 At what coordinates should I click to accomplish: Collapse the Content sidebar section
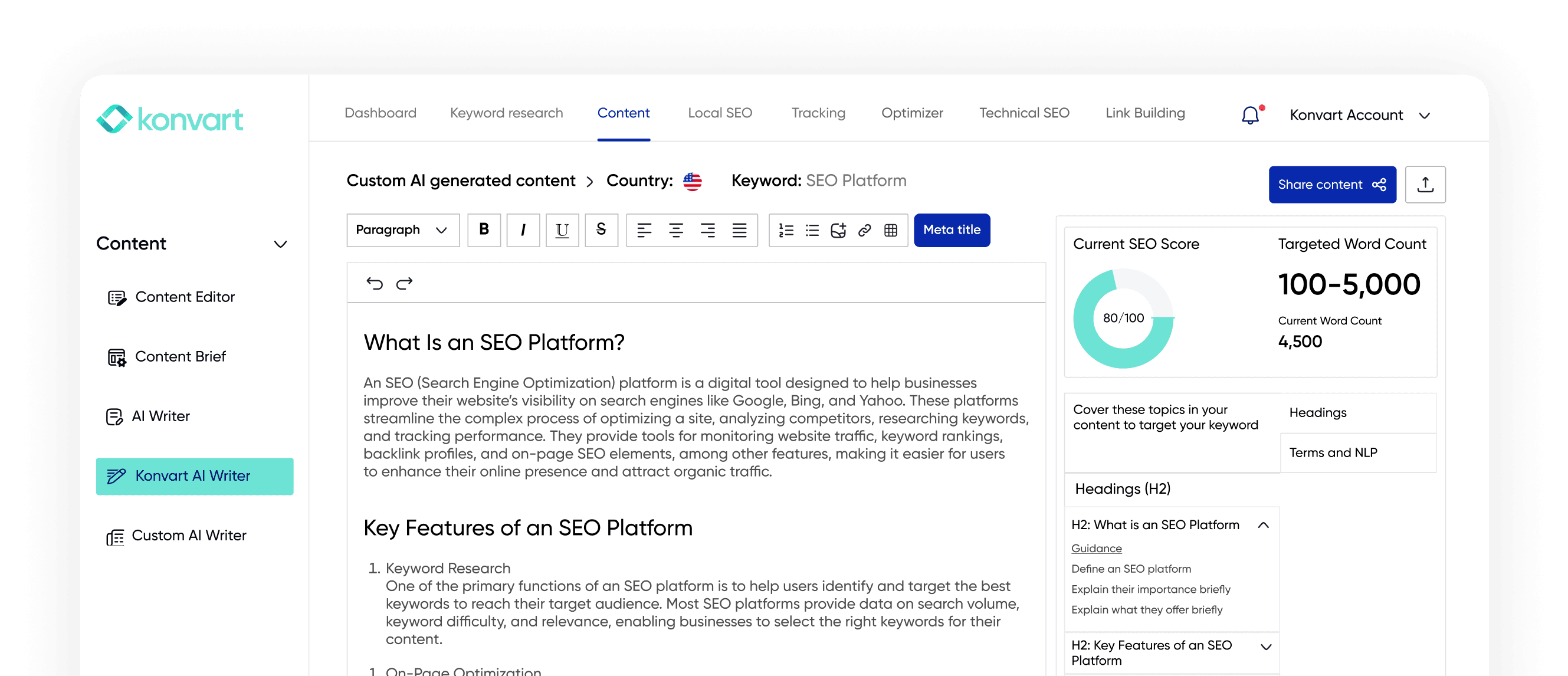click(x=280, y=244)
